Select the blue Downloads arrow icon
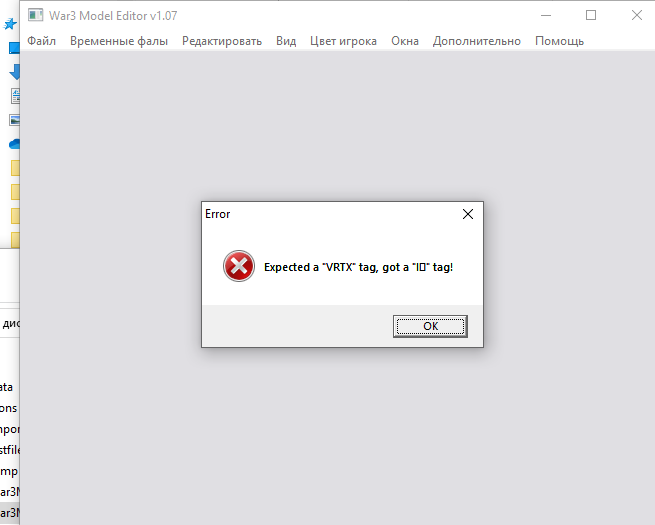Viewport: 655px width, 525px height. pos(14,72)
